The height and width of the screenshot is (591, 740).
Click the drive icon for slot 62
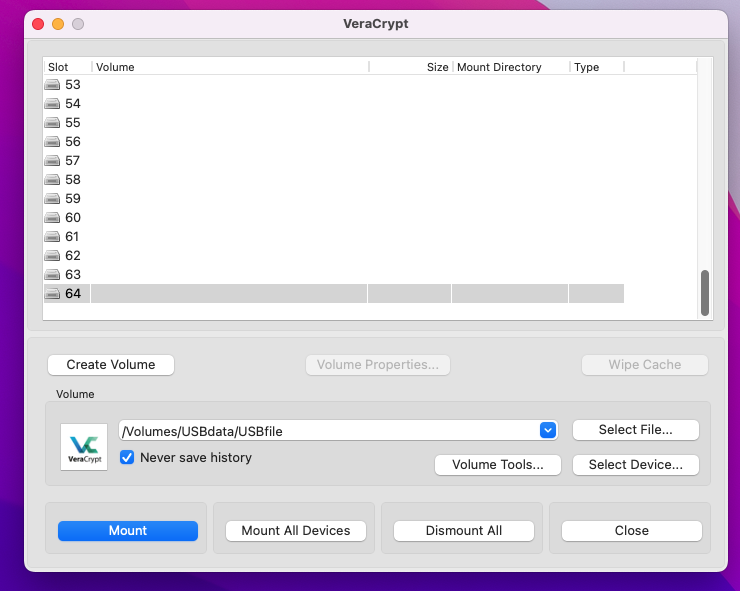(52, 256)
